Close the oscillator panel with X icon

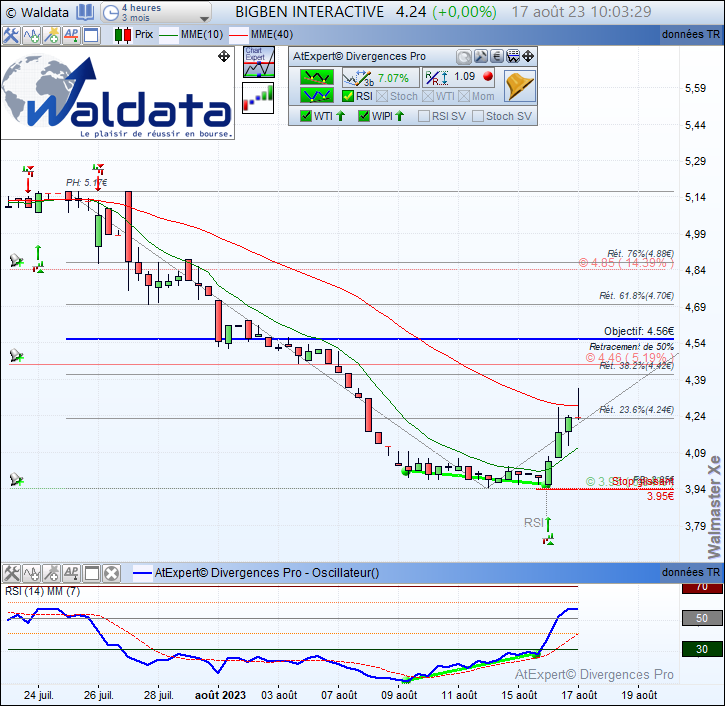[111, 573]
